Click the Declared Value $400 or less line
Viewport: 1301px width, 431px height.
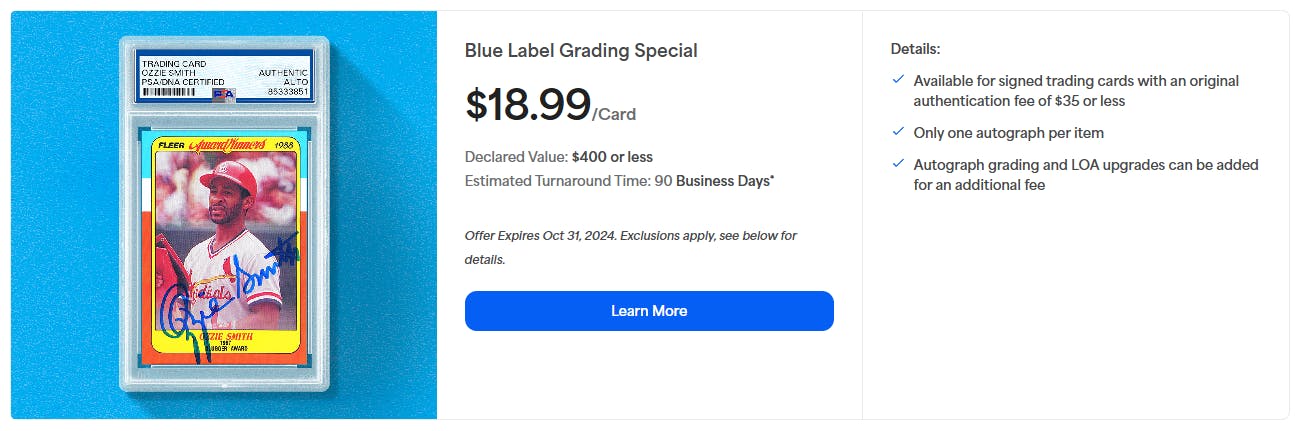pyautogui.click(x=559, y=157)
